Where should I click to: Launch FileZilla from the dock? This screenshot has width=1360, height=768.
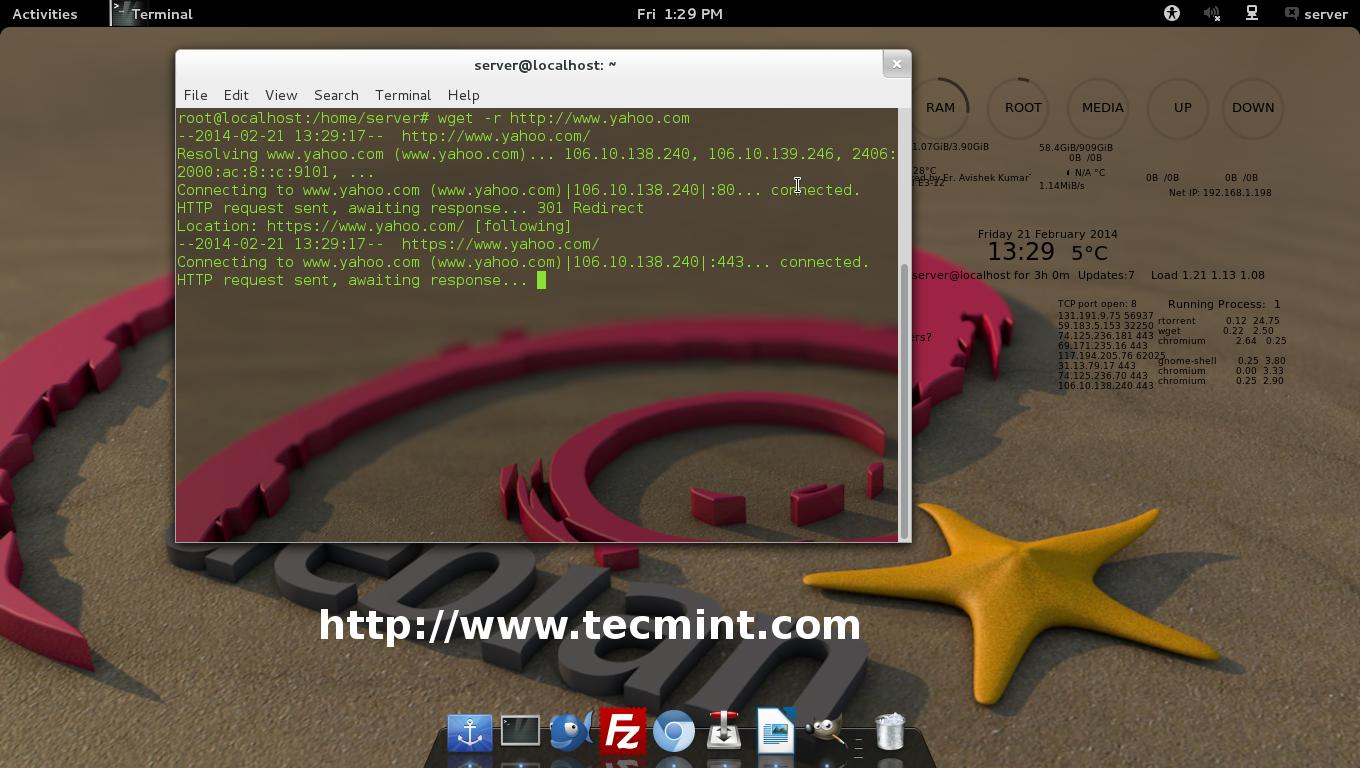click(x=624, y=731)
